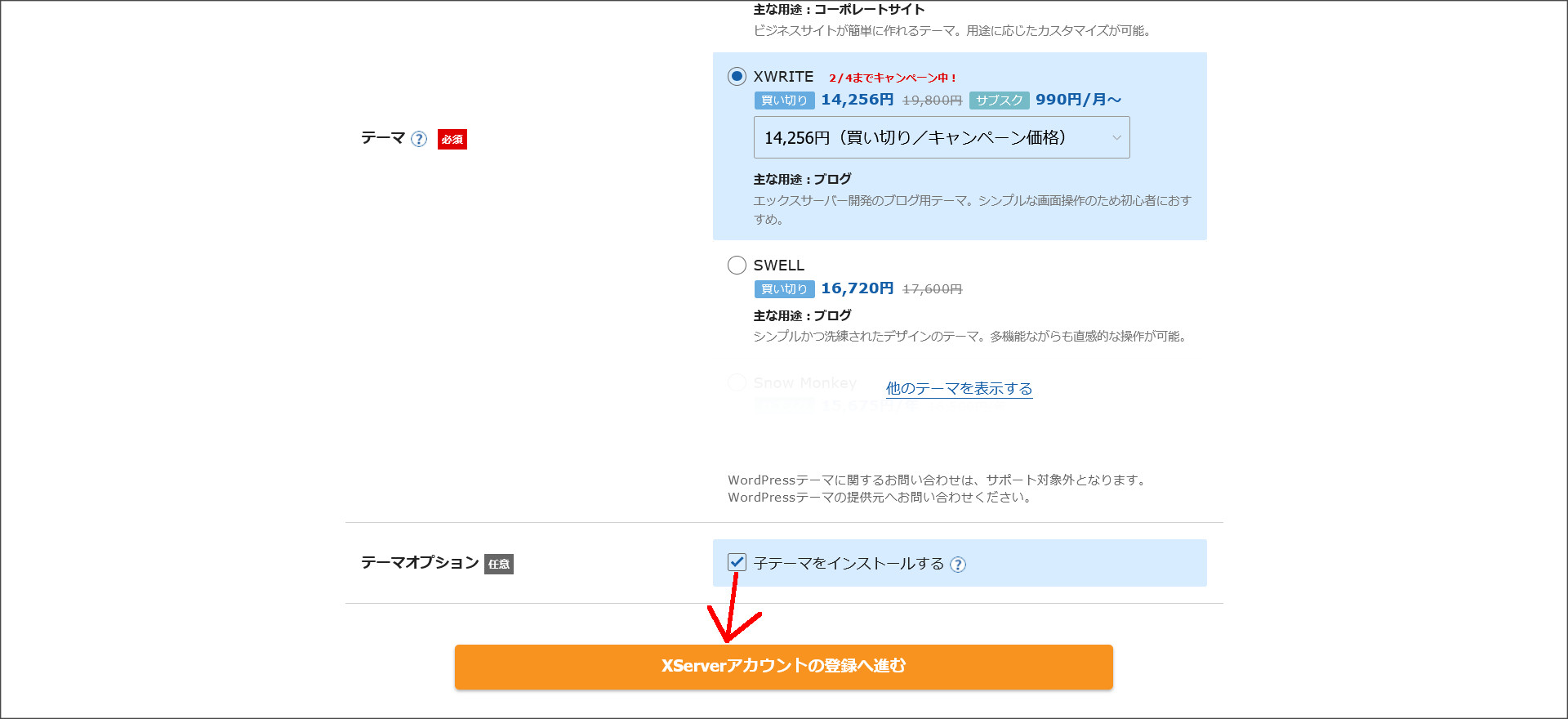Image resolution: width=1568 pixels, height=719 pixels.
Task: Click help icon beside 子テーマをインストールする
Action: (x=958, y=565)
